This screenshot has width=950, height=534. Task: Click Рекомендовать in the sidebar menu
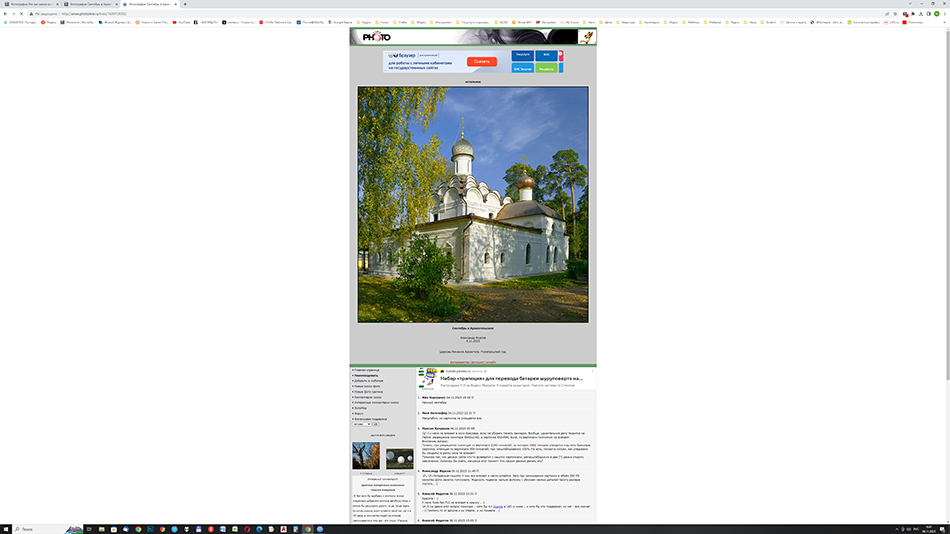point(365,375)
